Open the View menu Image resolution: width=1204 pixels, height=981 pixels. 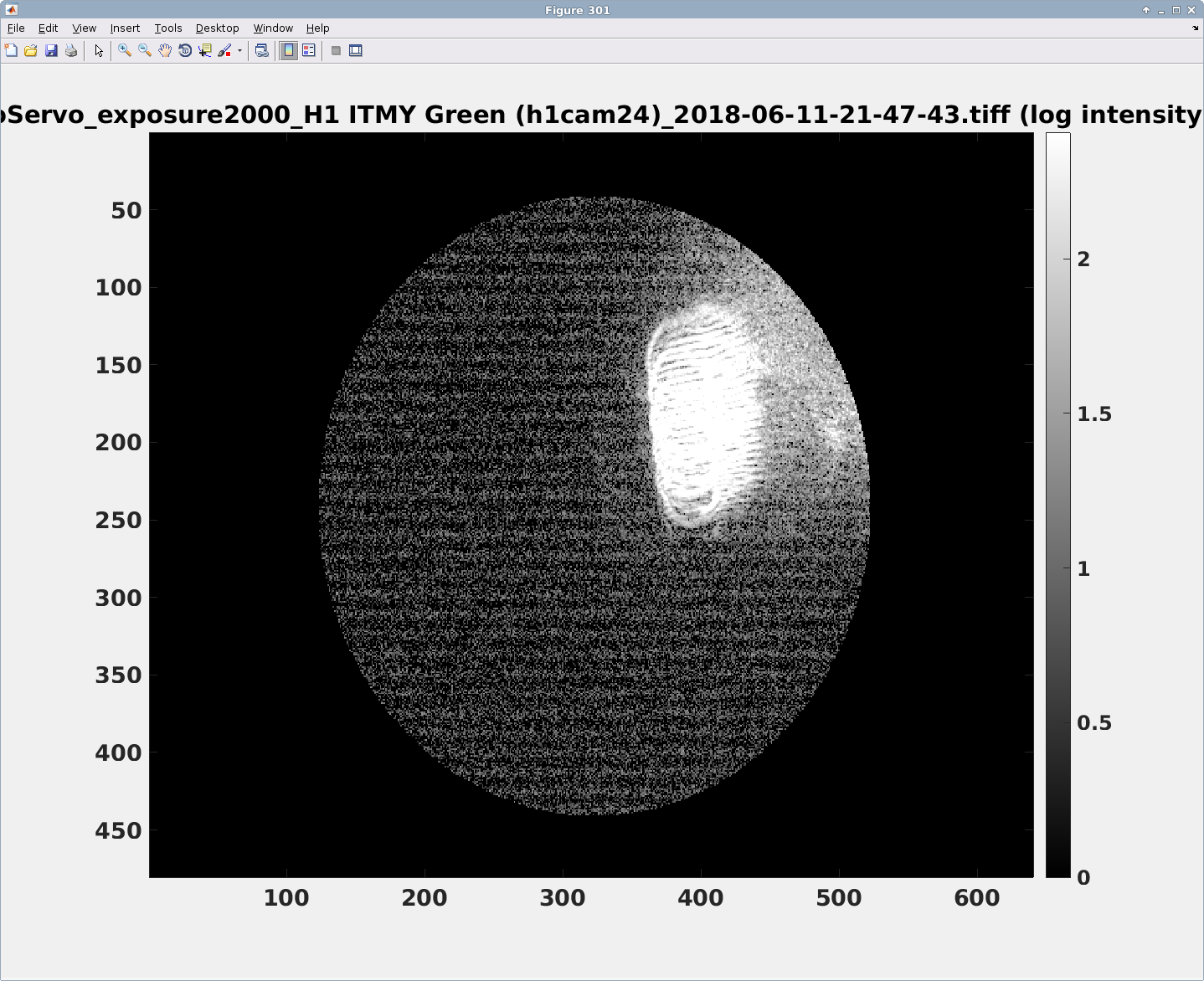click(84, 28)
